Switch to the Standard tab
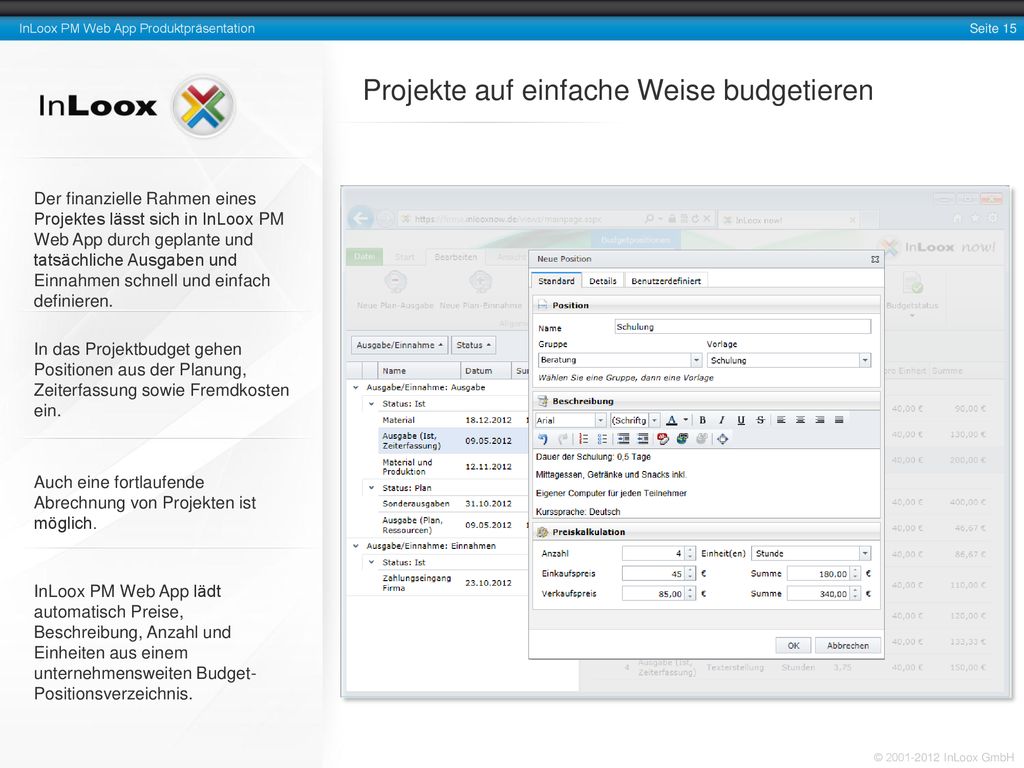 coord(556,281)
